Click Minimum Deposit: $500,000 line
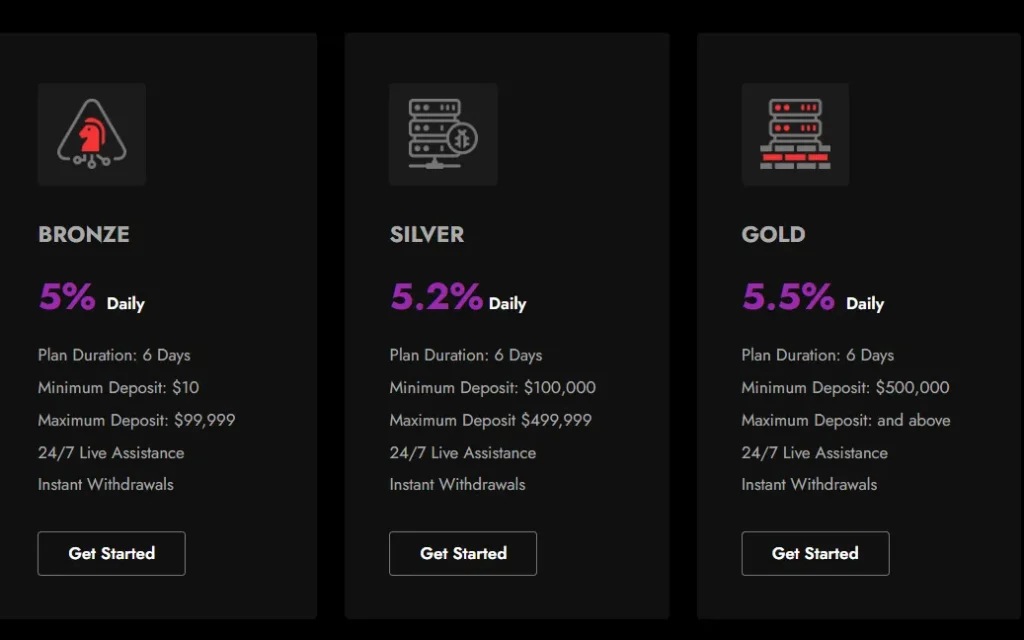The image size is (1024, 640). point(845,387)
